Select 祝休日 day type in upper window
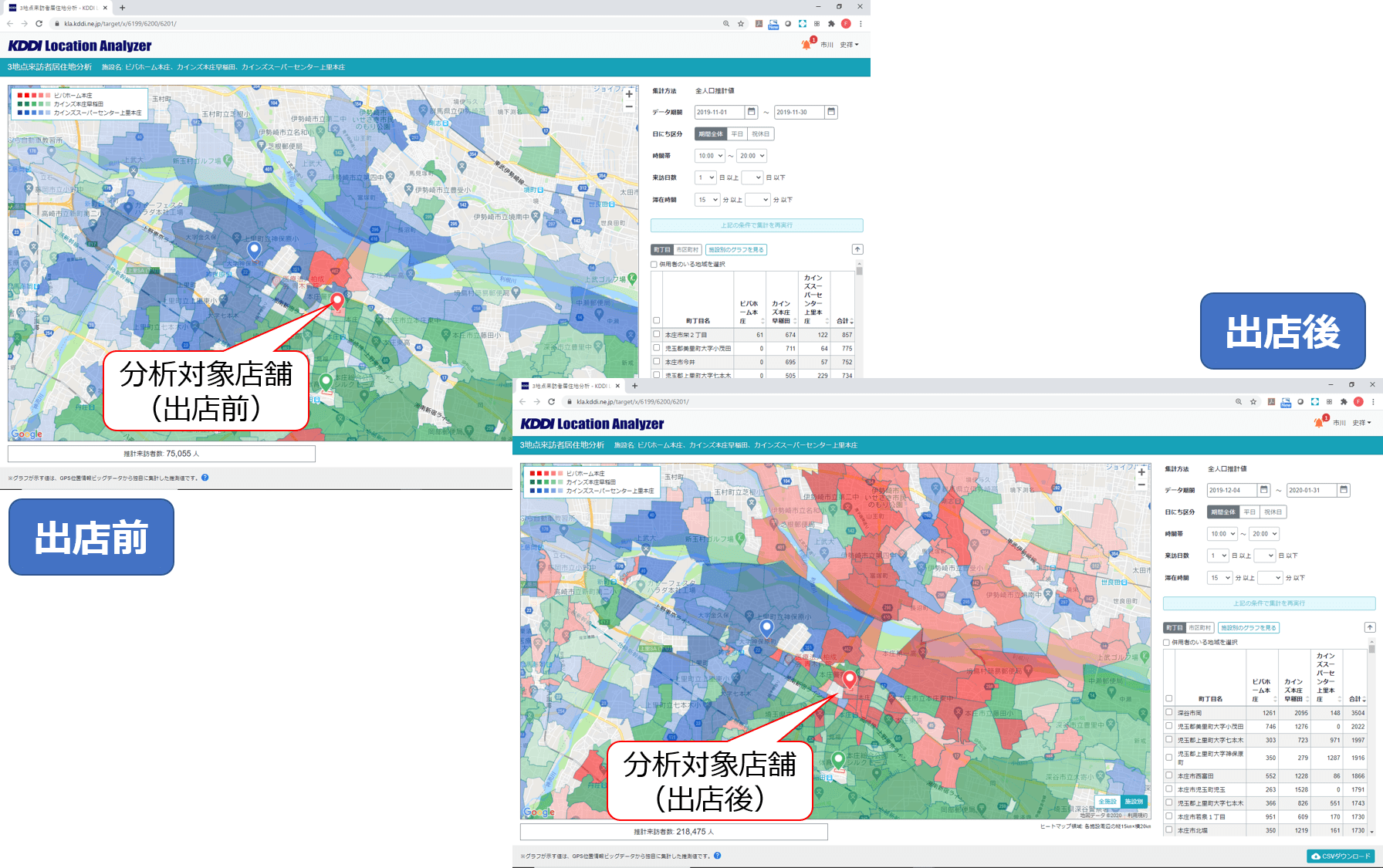1383x868 pixels. (761, 134)
